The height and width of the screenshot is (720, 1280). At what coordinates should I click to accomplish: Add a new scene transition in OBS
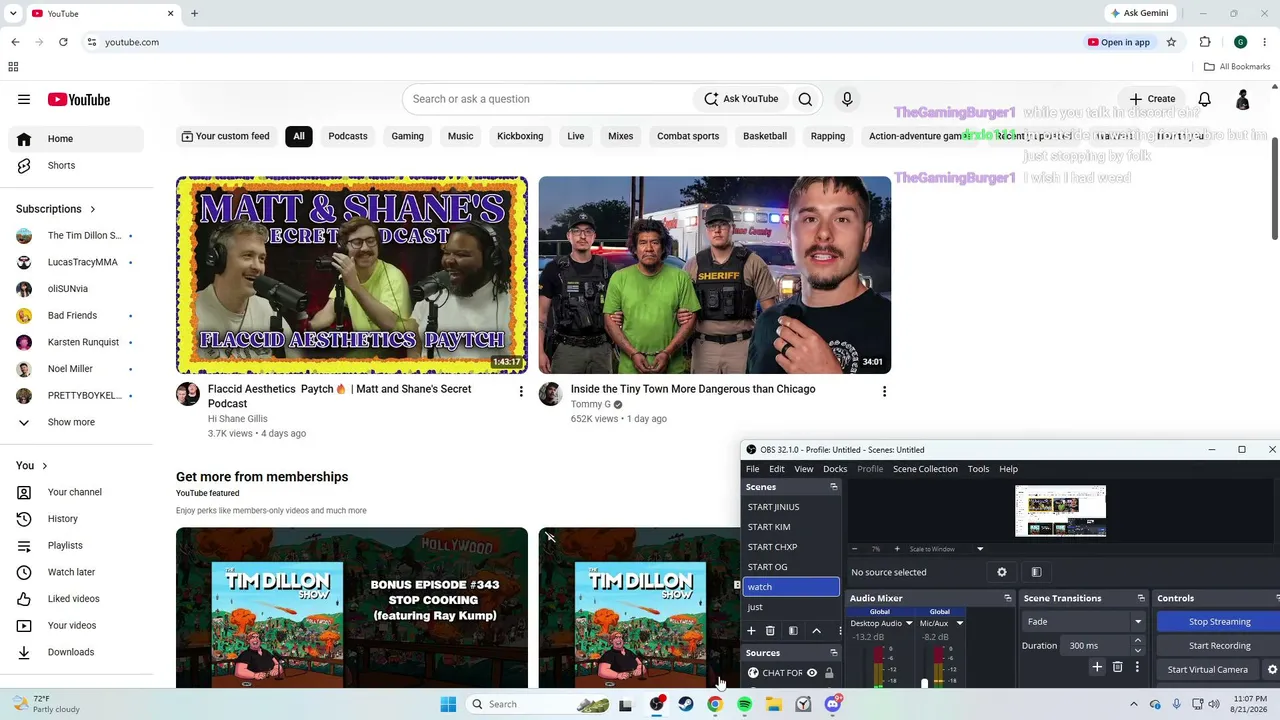coord(1097,667)
